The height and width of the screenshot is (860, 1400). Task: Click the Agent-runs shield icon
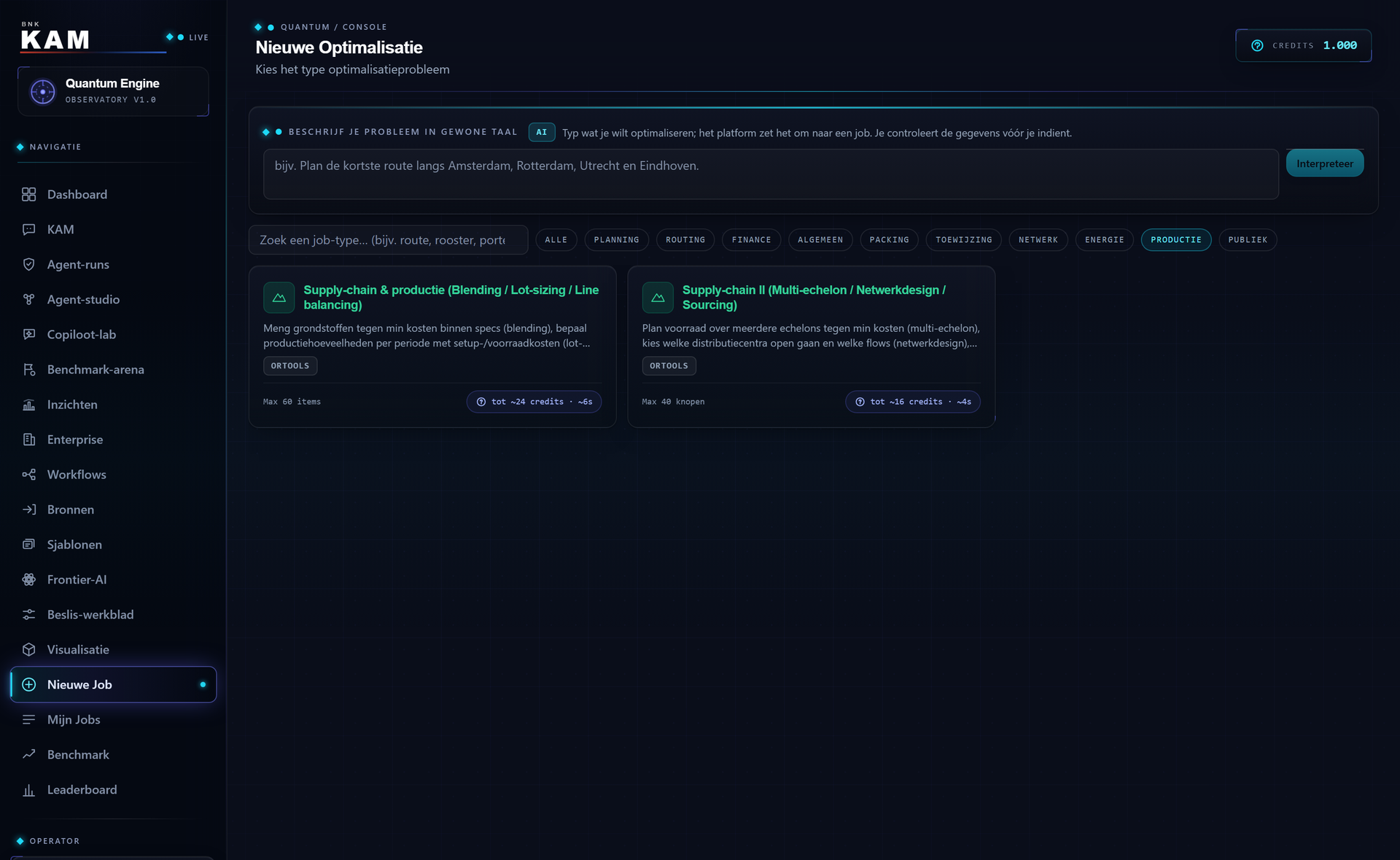click(x=28, y=264)
